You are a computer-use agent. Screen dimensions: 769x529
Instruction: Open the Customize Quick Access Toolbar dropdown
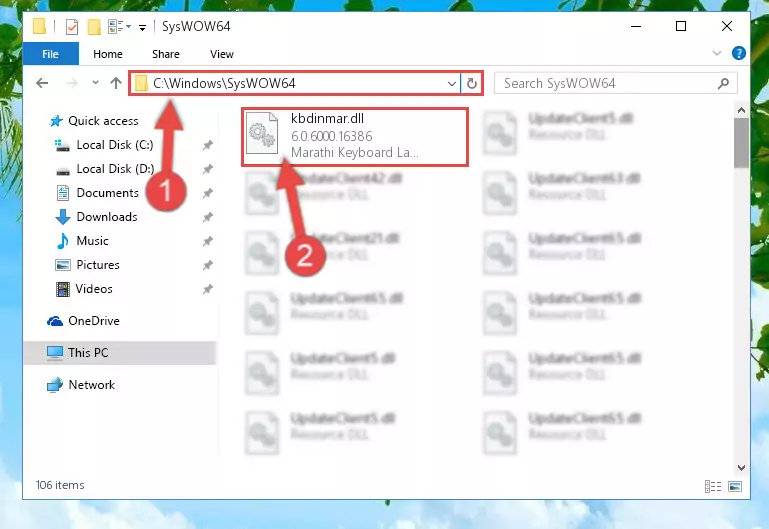point(142,27)
